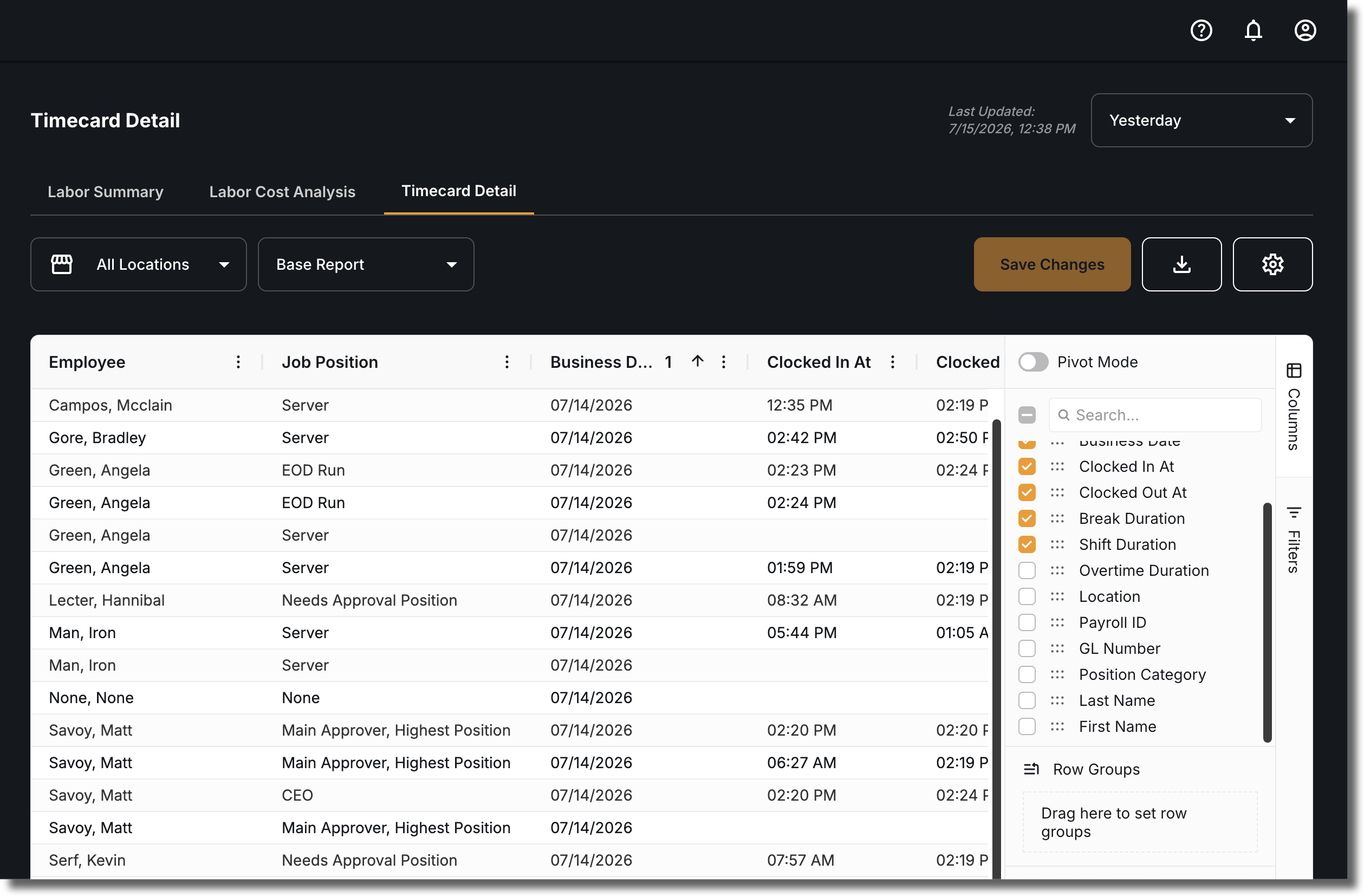Open the user account profile icon
1364x896 pixels.
coord(1304,30)
